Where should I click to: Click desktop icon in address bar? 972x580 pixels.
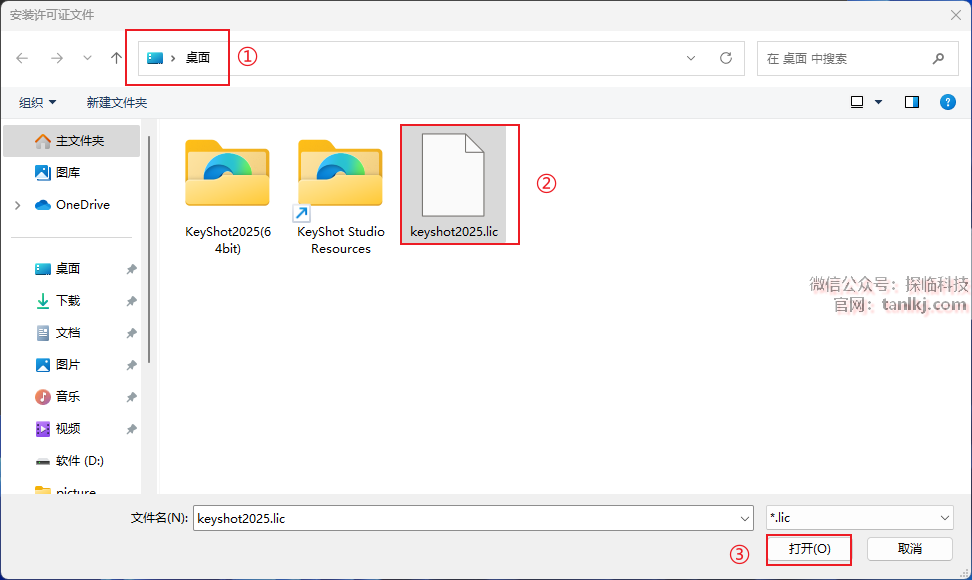[x=155, y=58]
